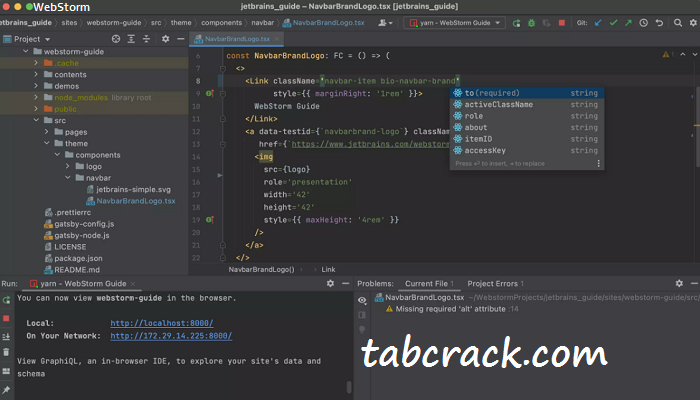
Task: Open Run panel settings gear
Action: point(330,283)
